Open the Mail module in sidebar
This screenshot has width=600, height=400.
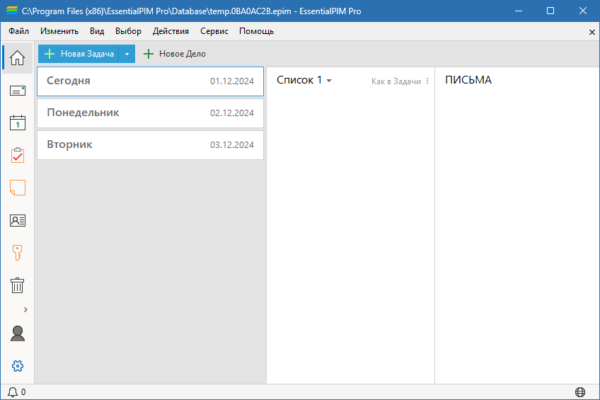click(x=17, y=91)
